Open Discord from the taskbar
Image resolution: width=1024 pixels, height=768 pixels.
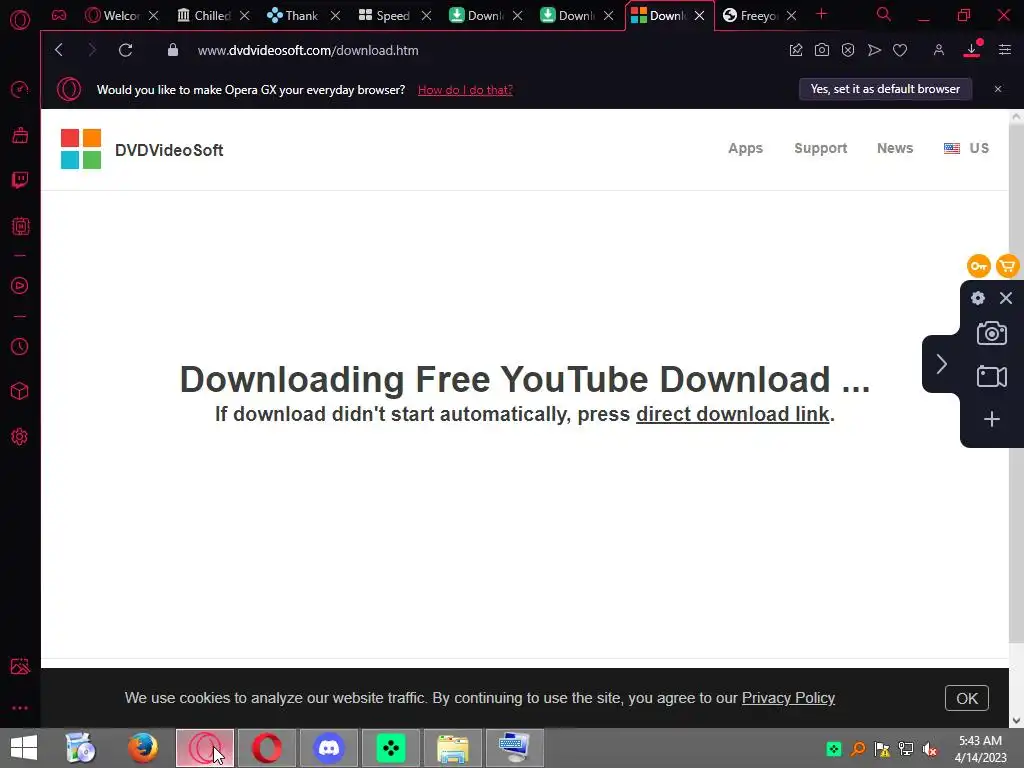pyautogui.click(x=328, y=748)
